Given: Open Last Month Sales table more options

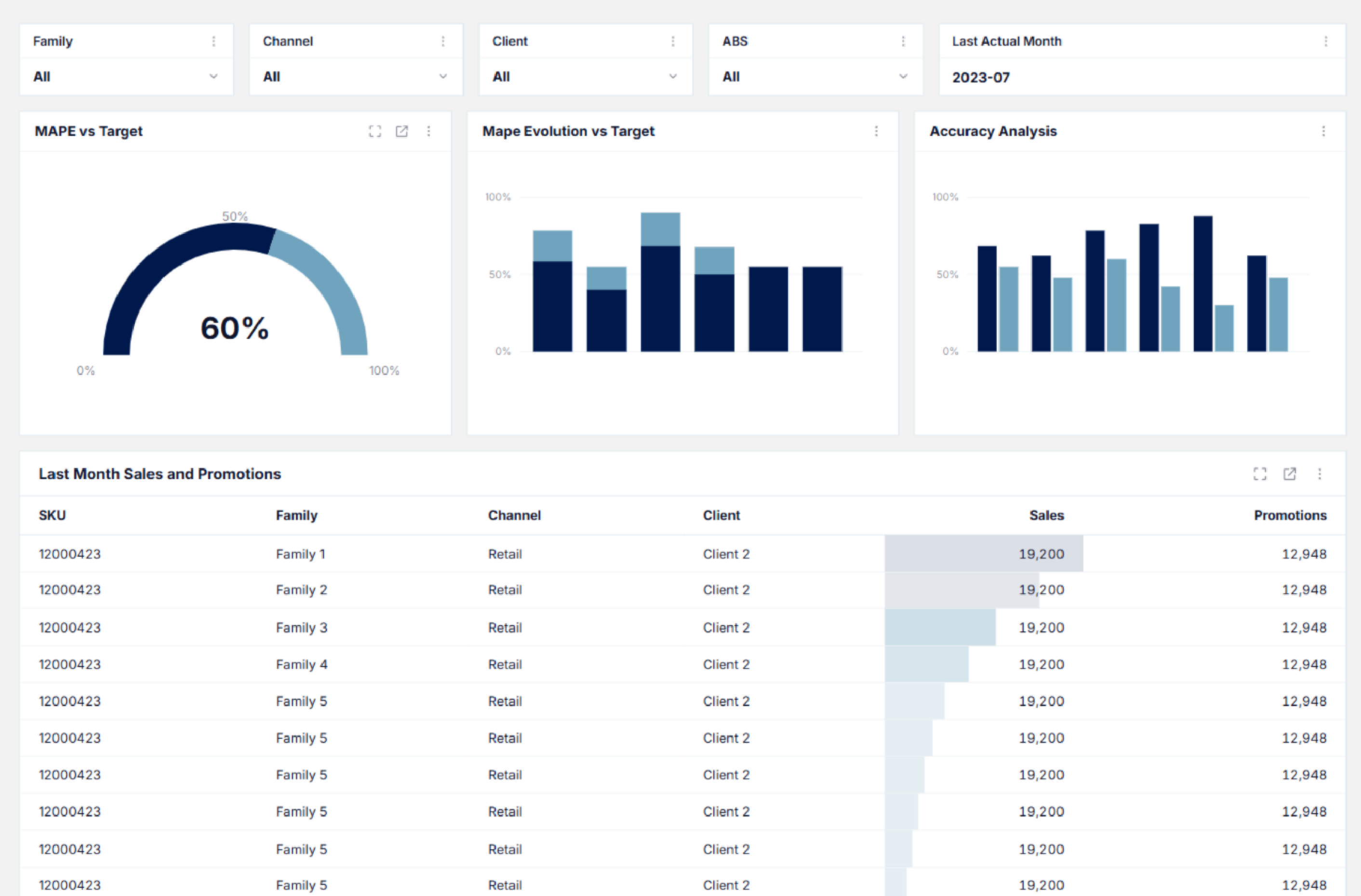Looking at the screenshot, I should [x=1320, y=474].
